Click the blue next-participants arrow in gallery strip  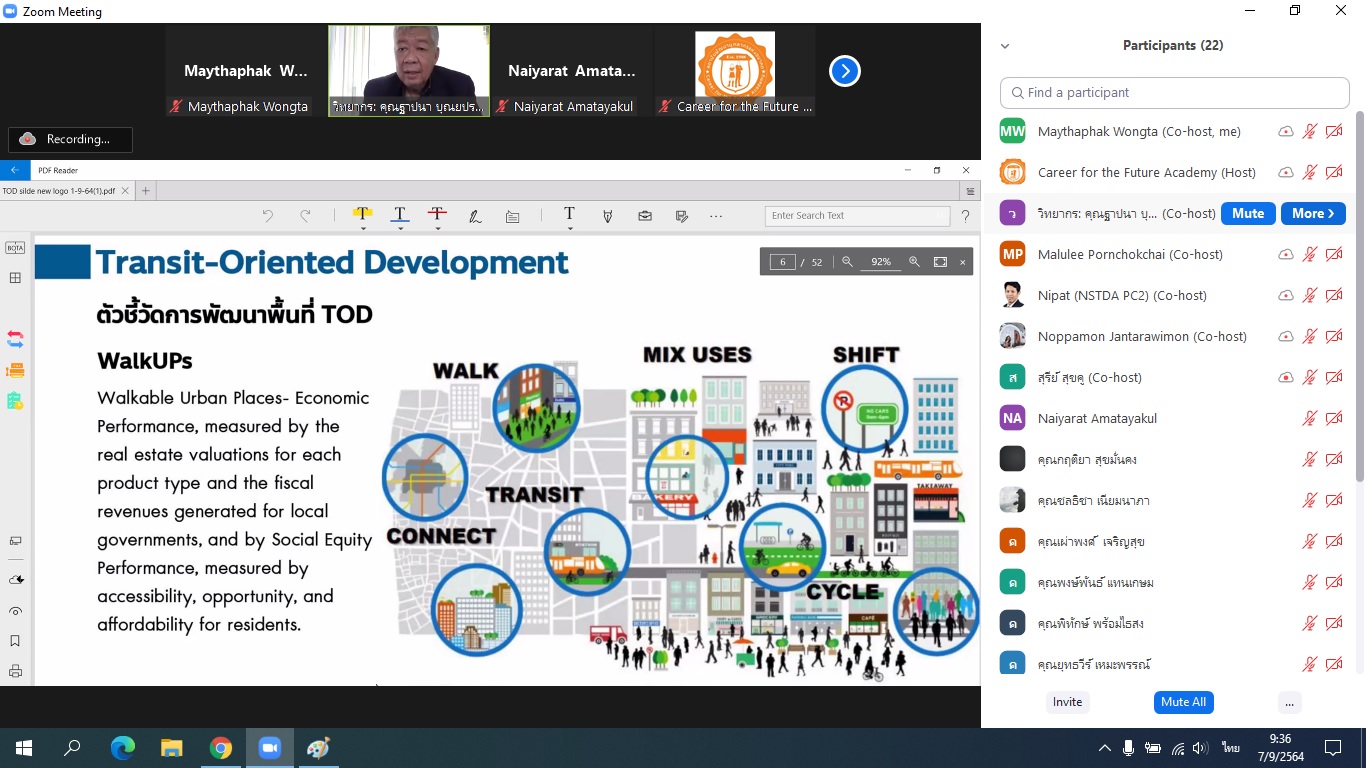(844, 71)
